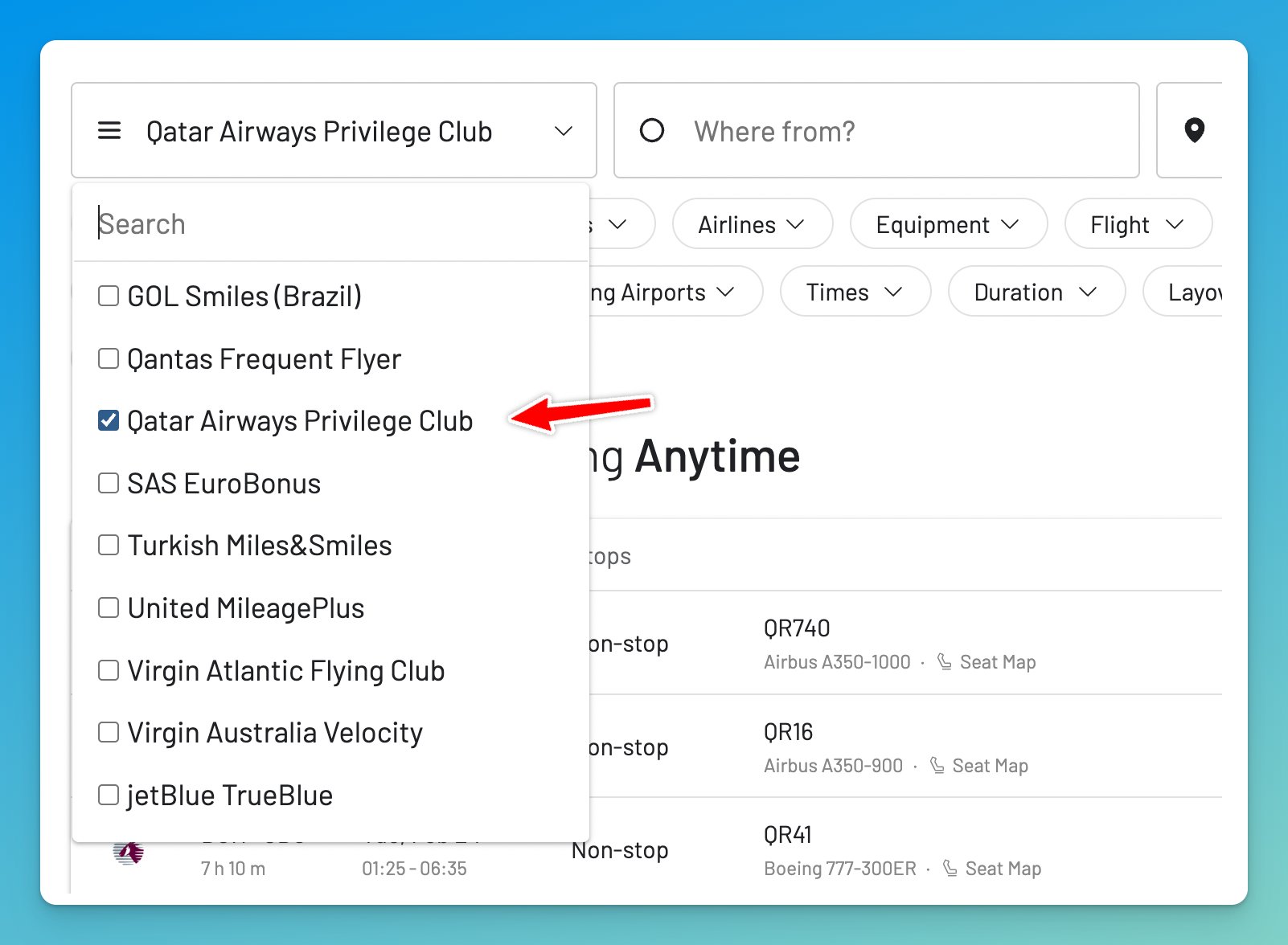Open Seat Map link for flight QR41

[x=1003, y=869]
